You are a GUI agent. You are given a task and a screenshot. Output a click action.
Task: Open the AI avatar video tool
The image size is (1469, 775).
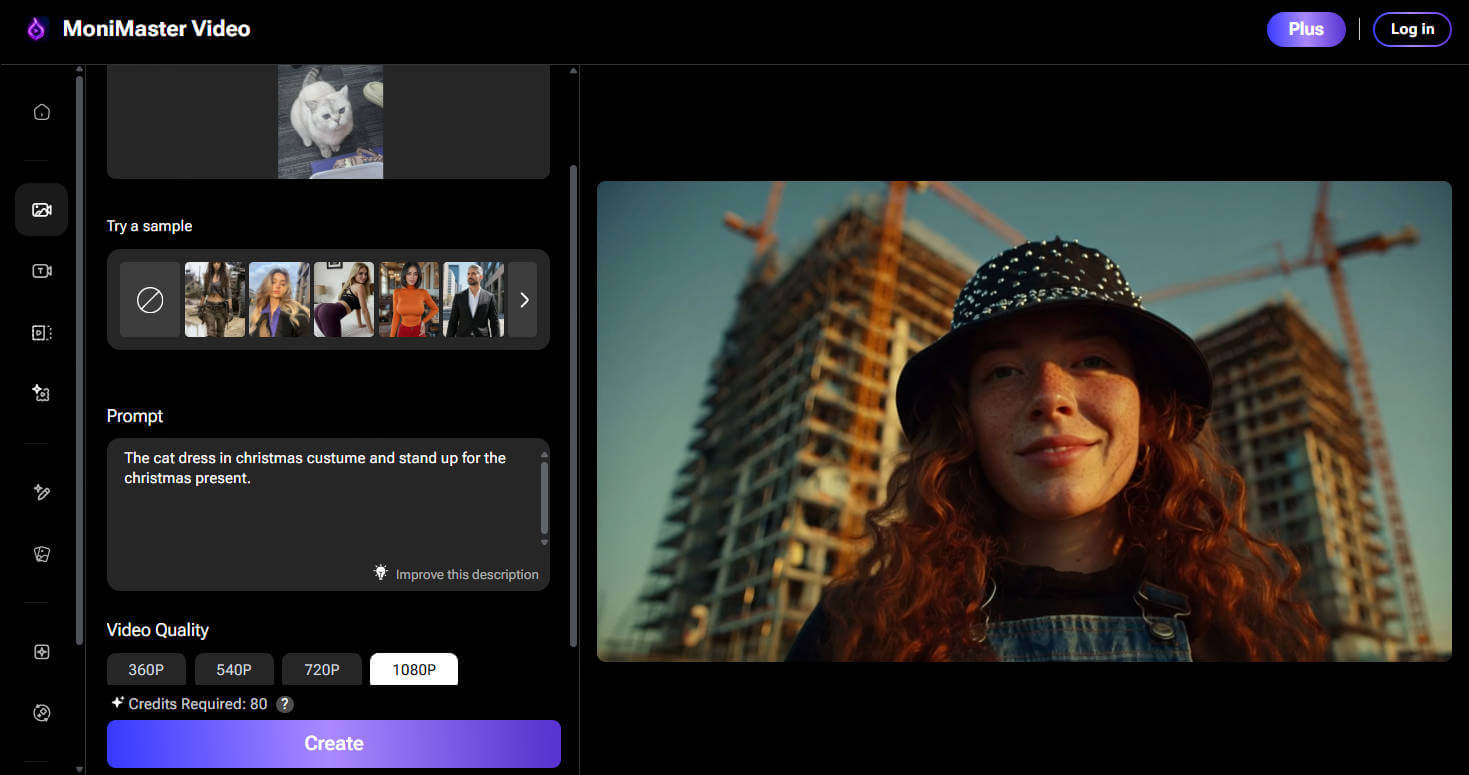[x=41, y=393]
